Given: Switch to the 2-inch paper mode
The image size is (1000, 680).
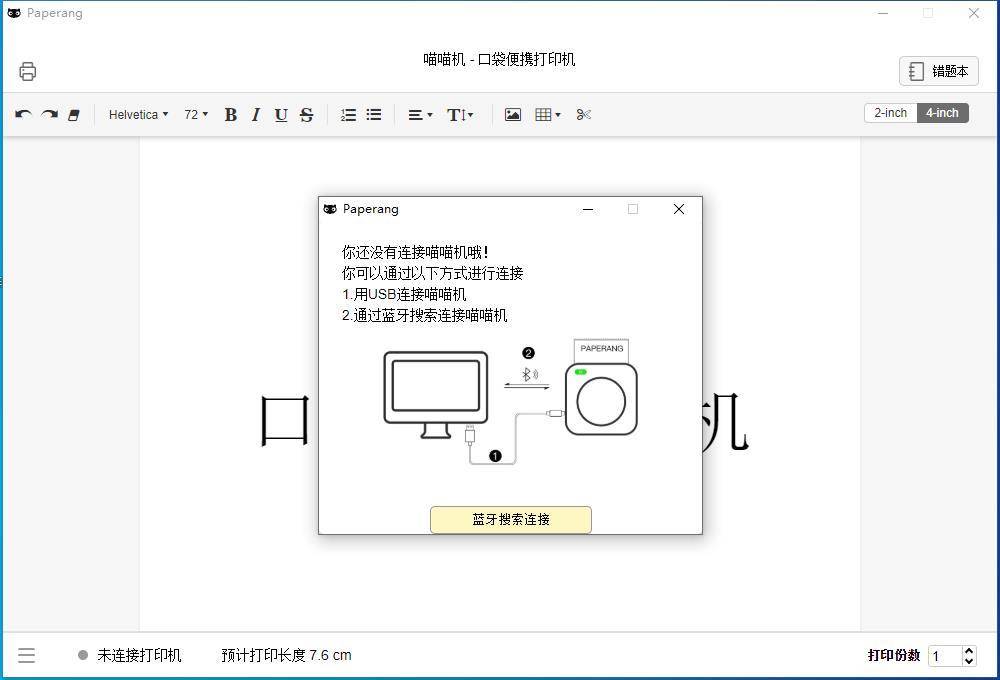Looking at the screenshot, I should click(889, 113).
